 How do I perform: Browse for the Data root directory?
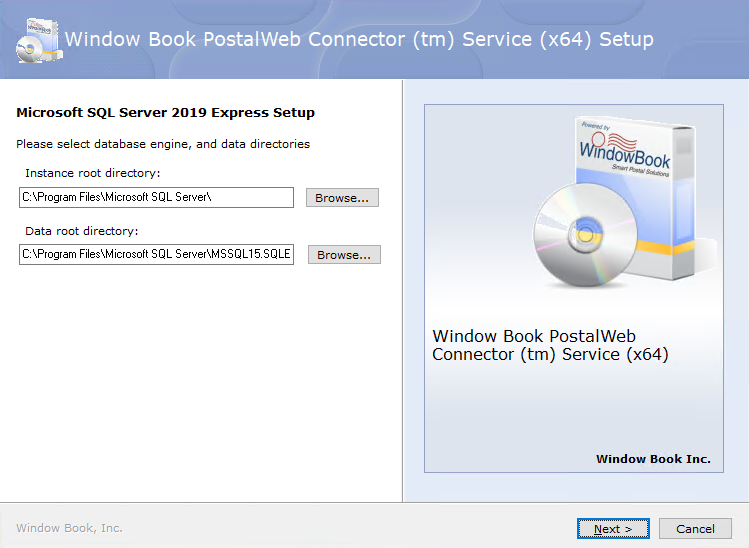(344, 255)
